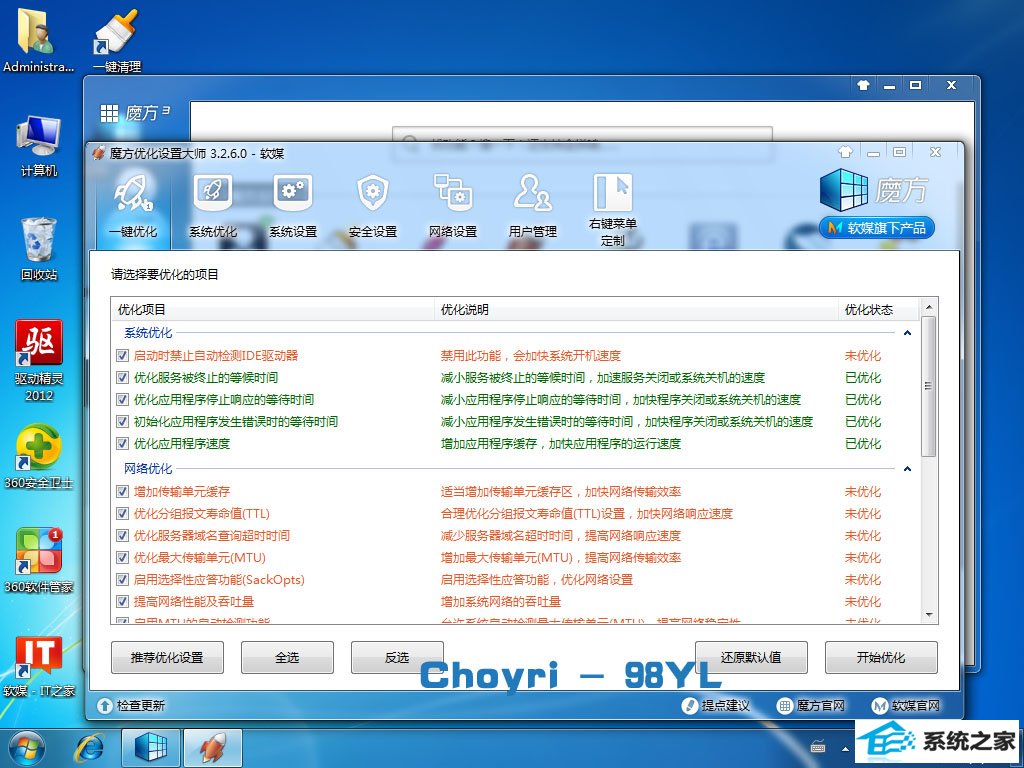
Task: Click the list scrollbar down arrow
Action: tap(928, 615)
